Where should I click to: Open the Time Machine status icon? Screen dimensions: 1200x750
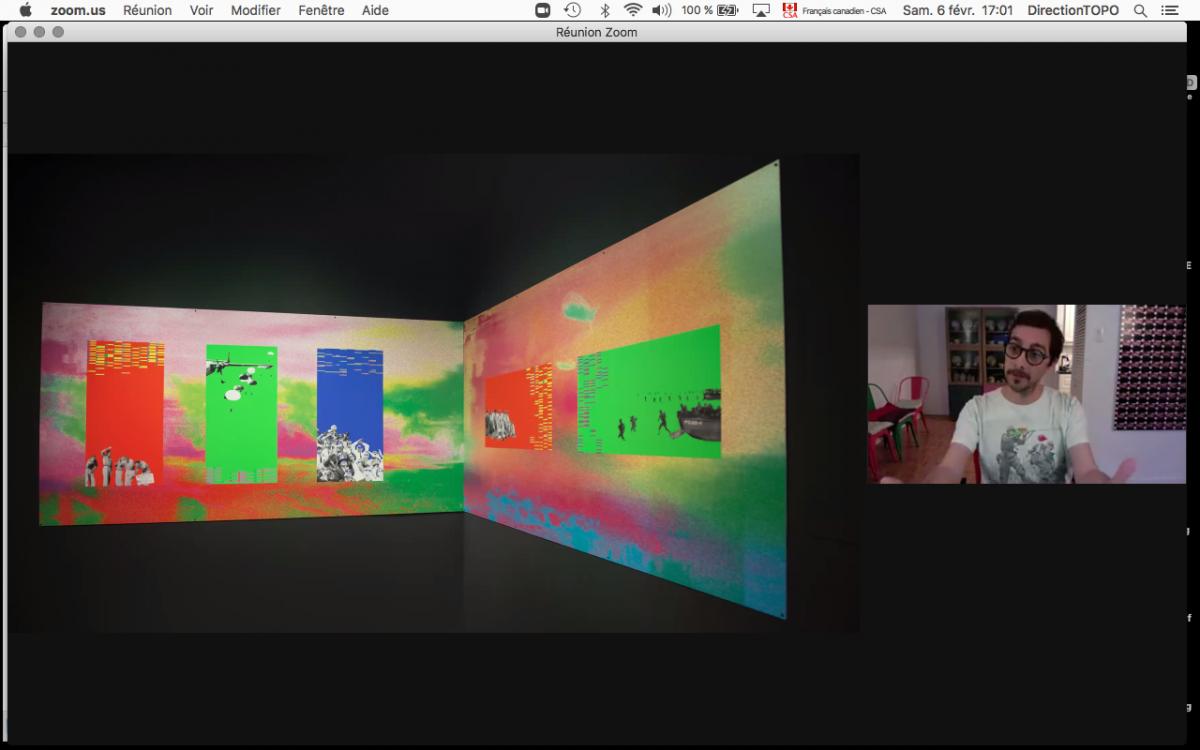[572, 10]
